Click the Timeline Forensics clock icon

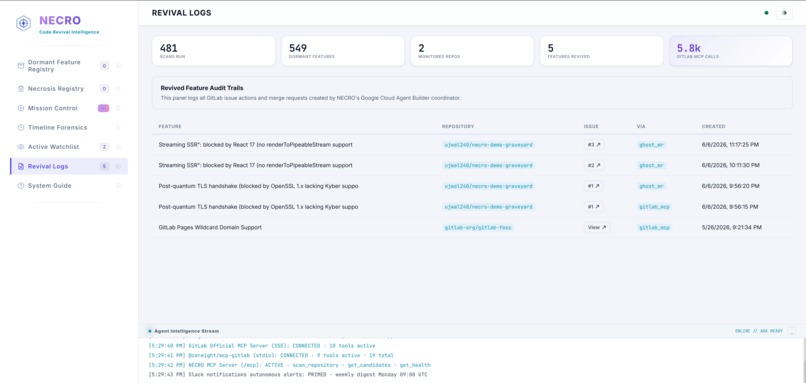pos(21,127)
